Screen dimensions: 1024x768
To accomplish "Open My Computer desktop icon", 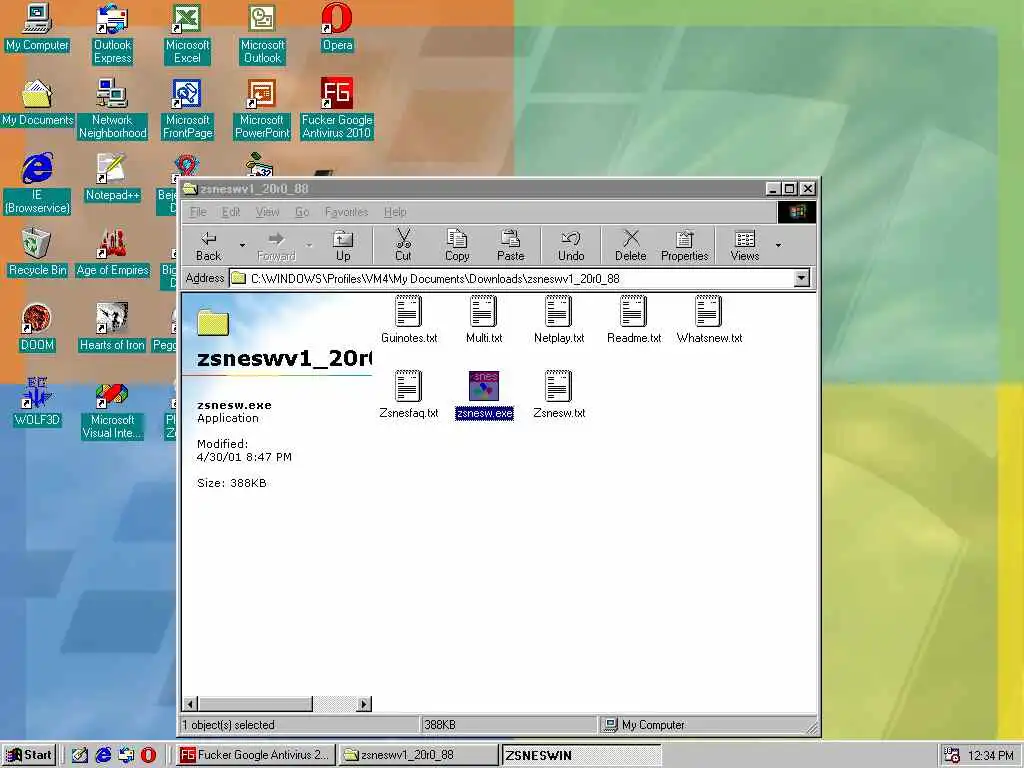I will pyautogui.click(x=37, y=27).
